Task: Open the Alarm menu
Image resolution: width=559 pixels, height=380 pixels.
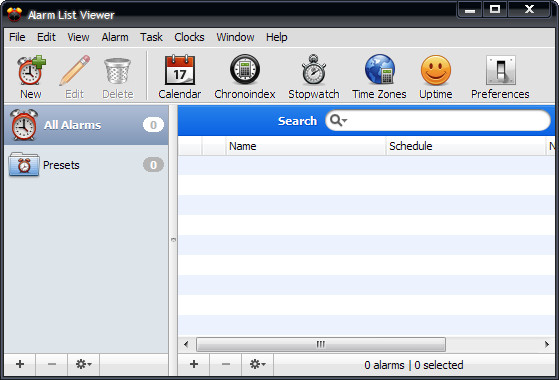Action: pos(115,37)
